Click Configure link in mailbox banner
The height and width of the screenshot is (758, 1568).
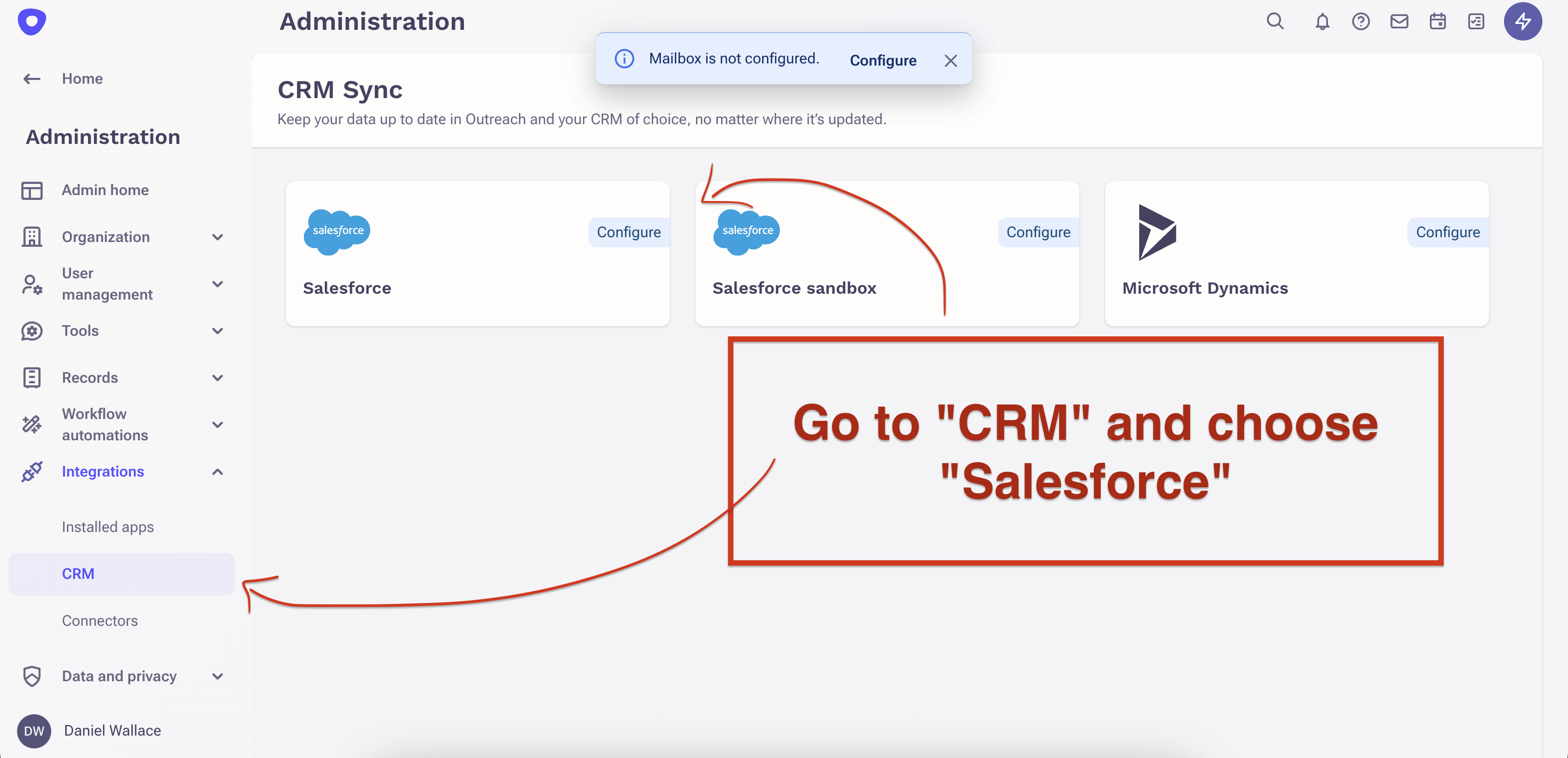pos(883,61)
